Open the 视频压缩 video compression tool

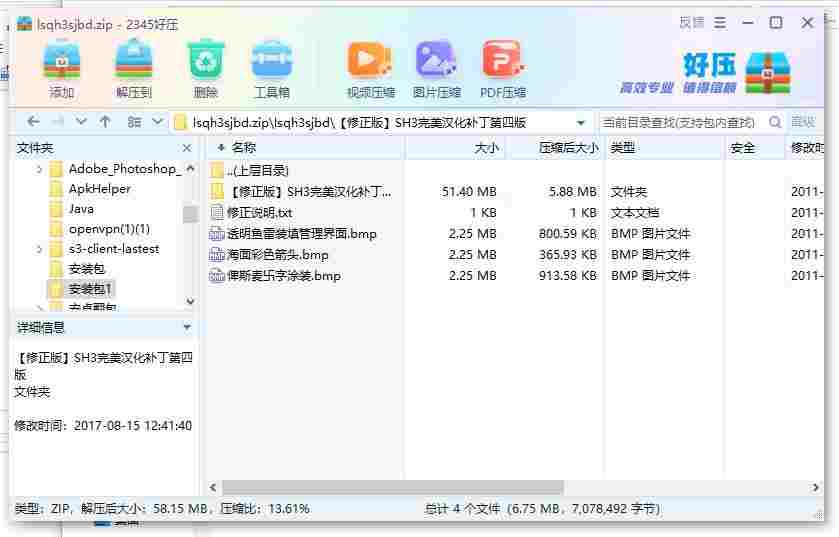point(370,69)
